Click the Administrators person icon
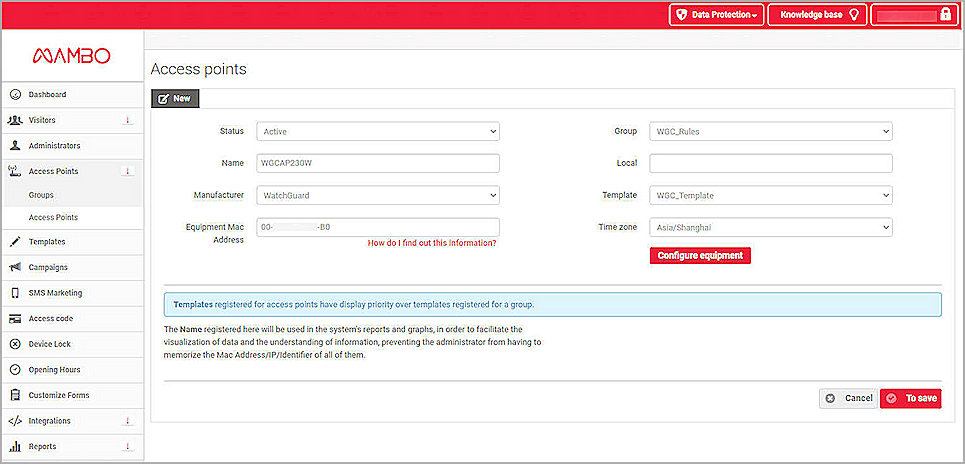Image resolution: width=965 pixels, height=464 pixels. point(15,146)
